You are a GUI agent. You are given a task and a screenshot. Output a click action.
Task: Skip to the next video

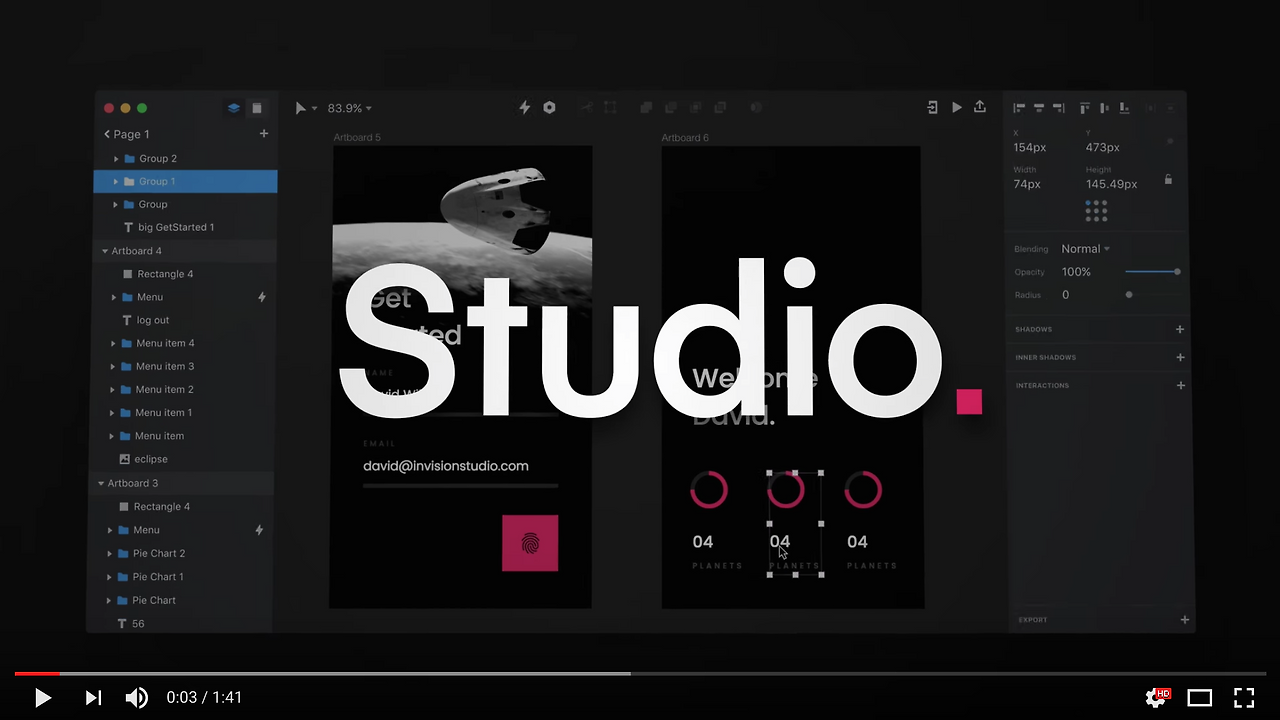point(93,697)
